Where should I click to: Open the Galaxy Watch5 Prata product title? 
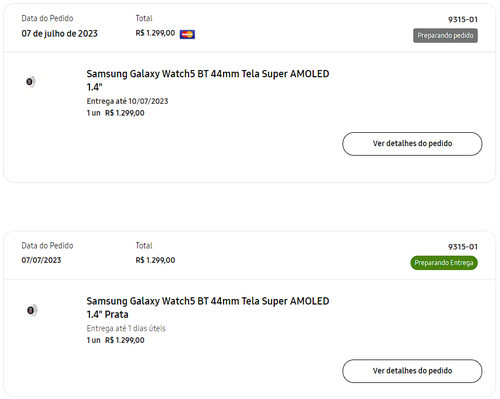[208, 308]
